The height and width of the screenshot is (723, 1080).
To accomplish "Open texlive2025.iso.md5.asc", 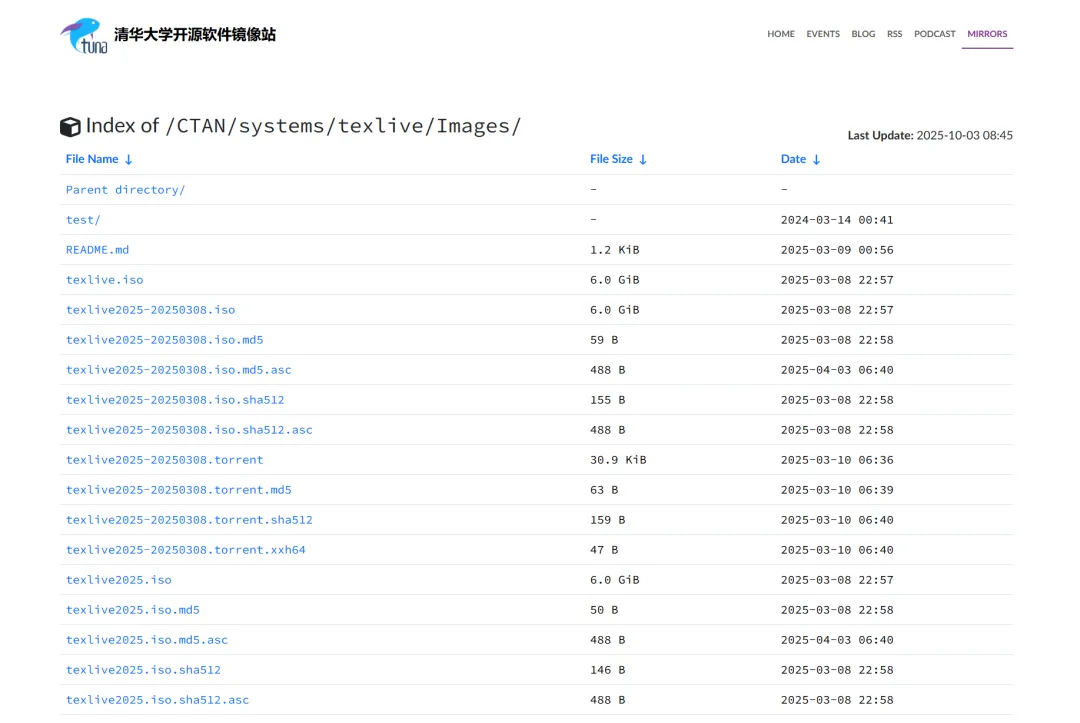I will [147, 640].
